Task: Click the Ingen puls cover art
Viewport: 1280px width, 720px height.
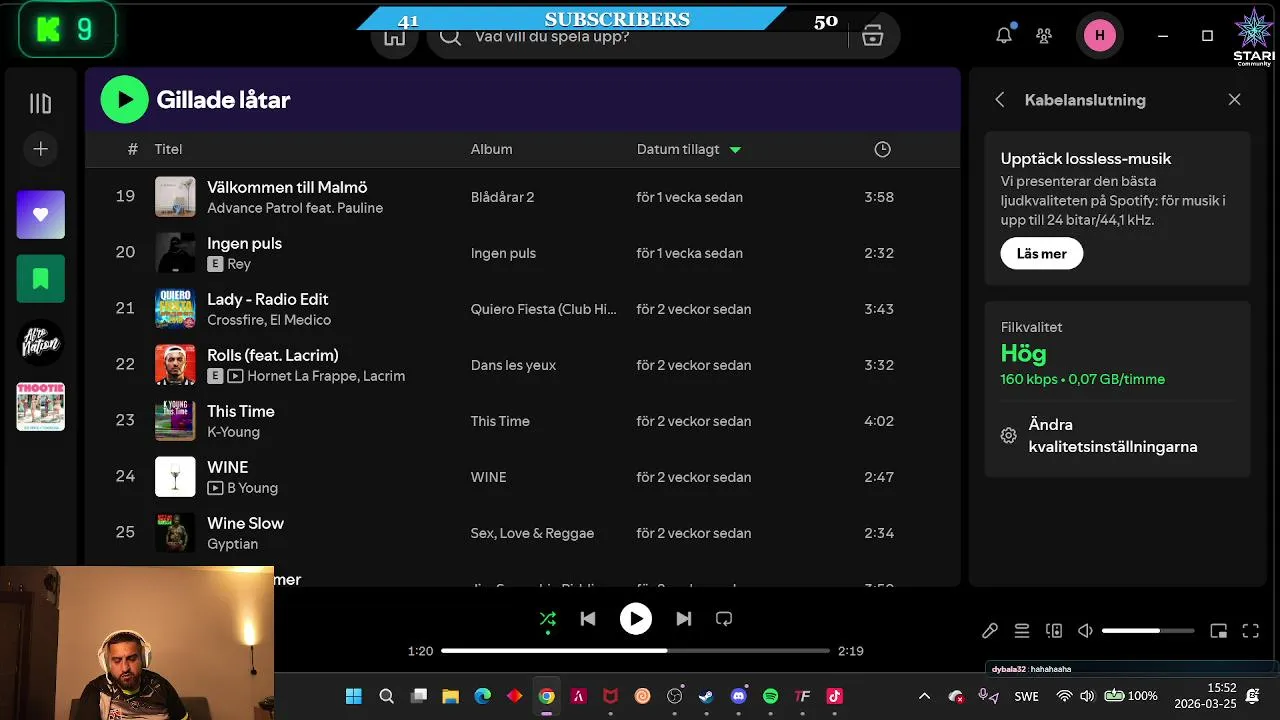Action: pos(175,253)
